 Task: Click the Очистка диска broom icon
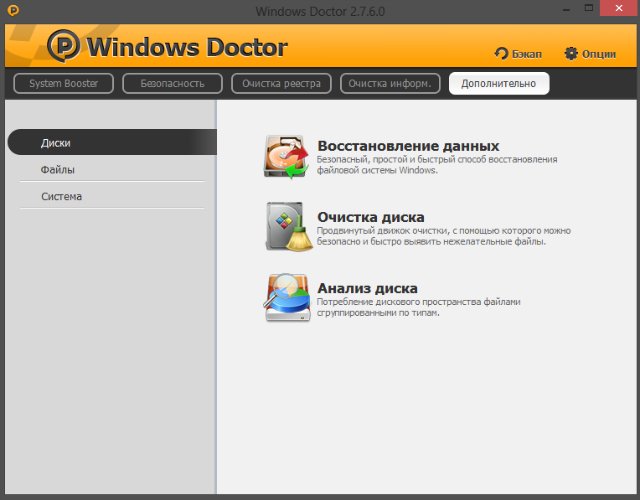289,227
